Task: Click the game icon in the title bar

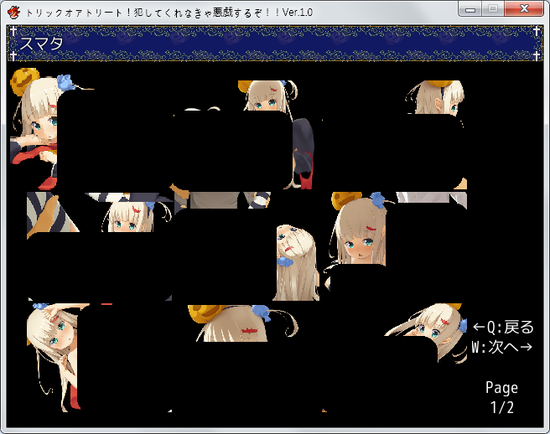Action: 14,12
